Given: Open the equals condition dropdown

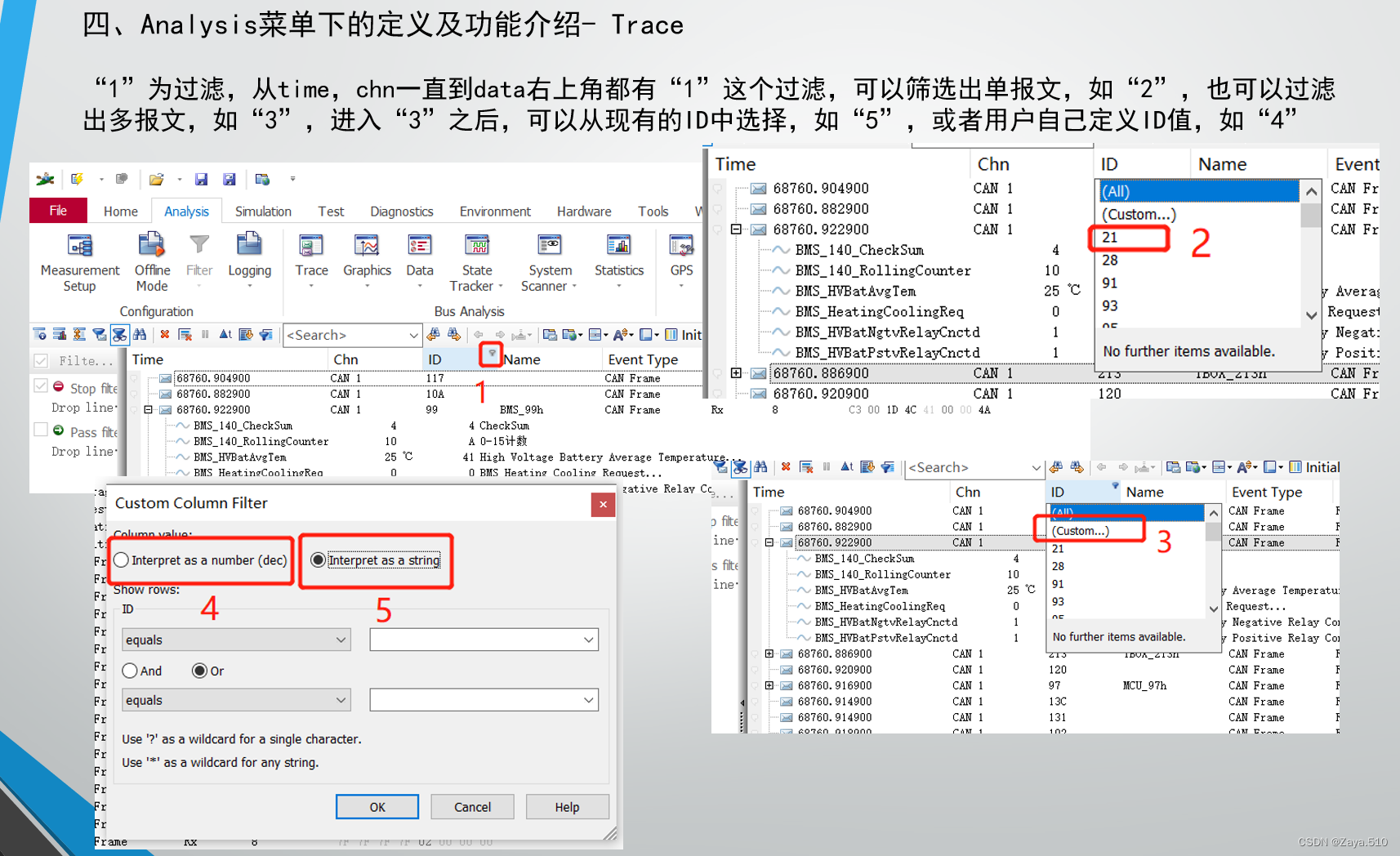Looking at the screenshot, I should click(x=235, y=640).
